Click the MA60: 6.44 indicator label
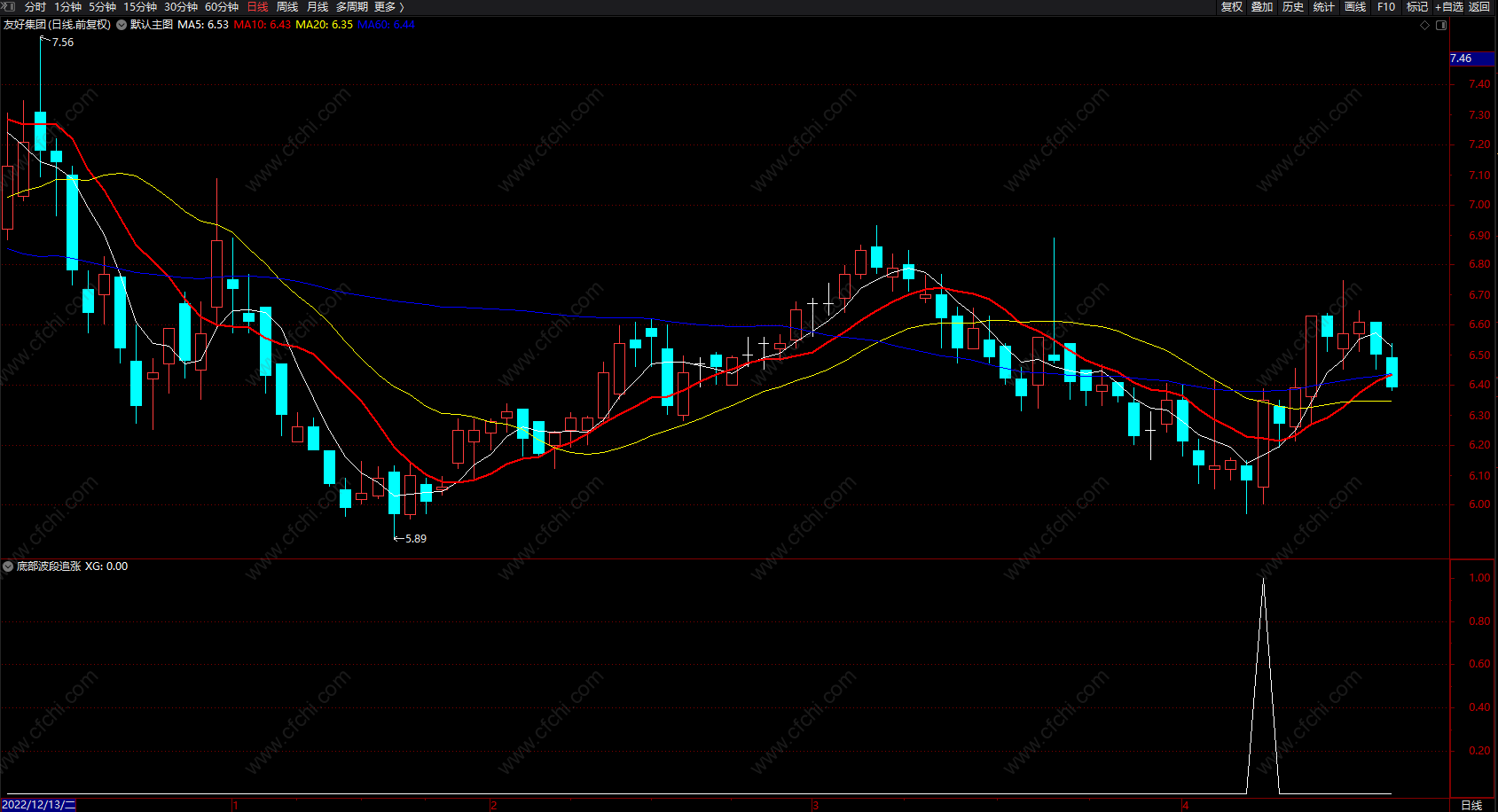This screenshot has width=1498, height=812. pyautogui.click(x=386, y=25)
